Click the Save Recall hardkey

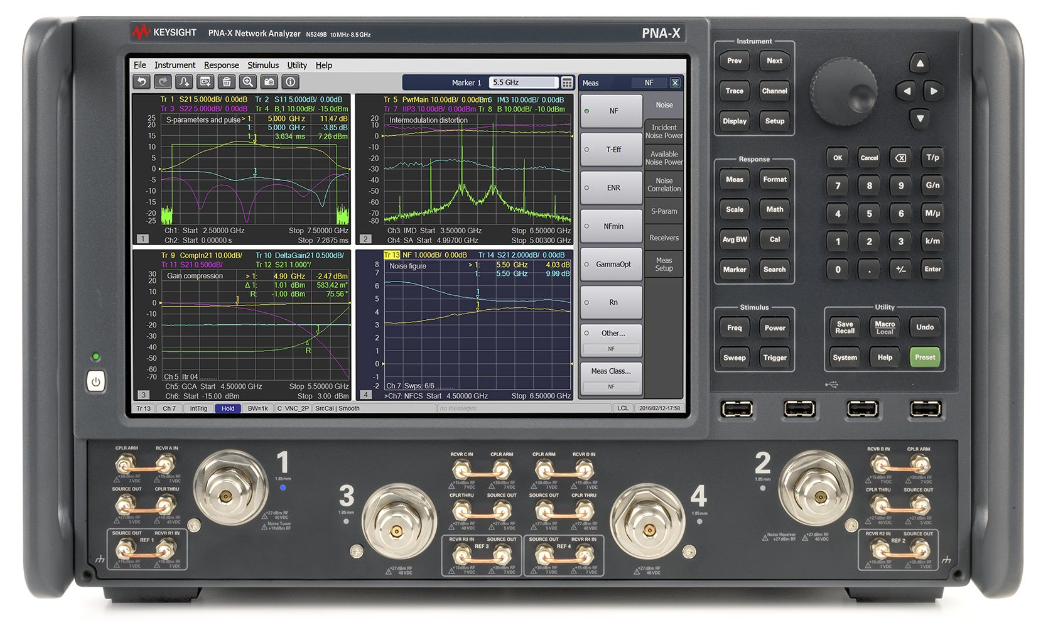[x=845, y=327]
